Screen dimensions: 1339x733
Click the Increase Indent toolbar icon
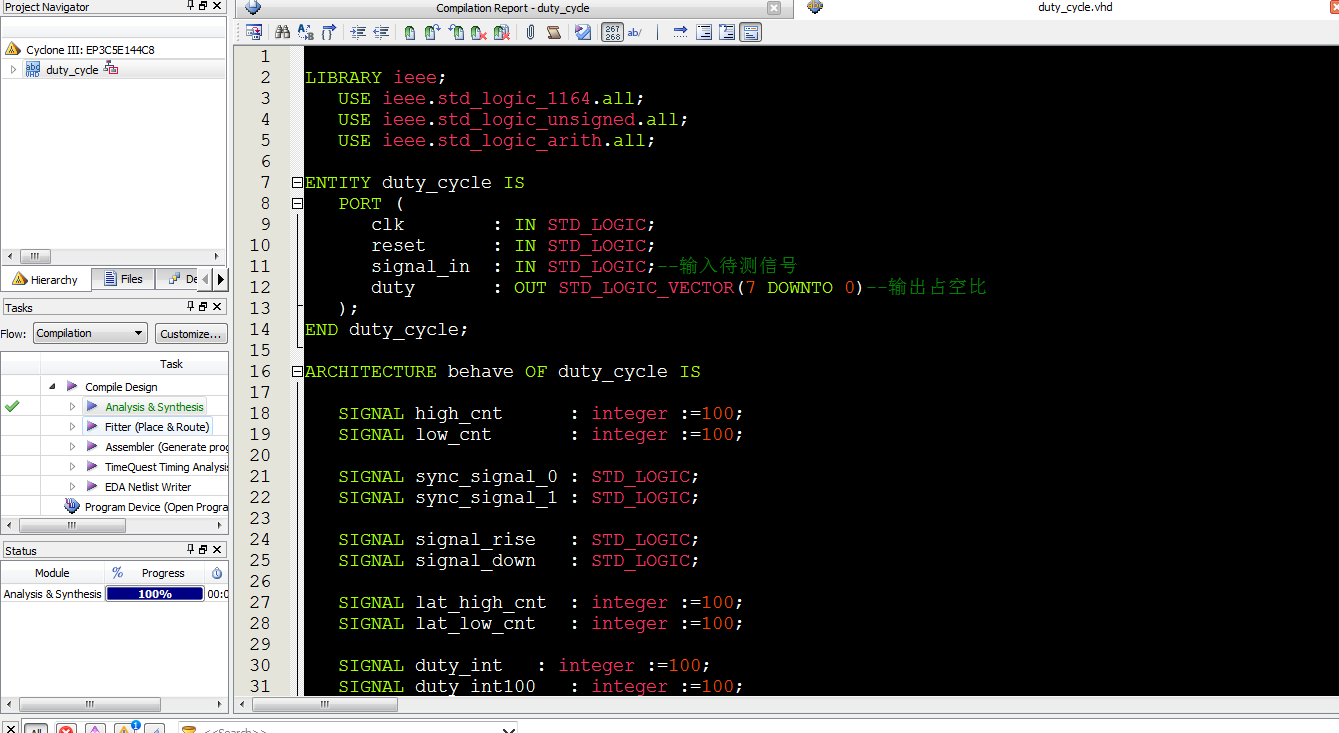point(358,32)
